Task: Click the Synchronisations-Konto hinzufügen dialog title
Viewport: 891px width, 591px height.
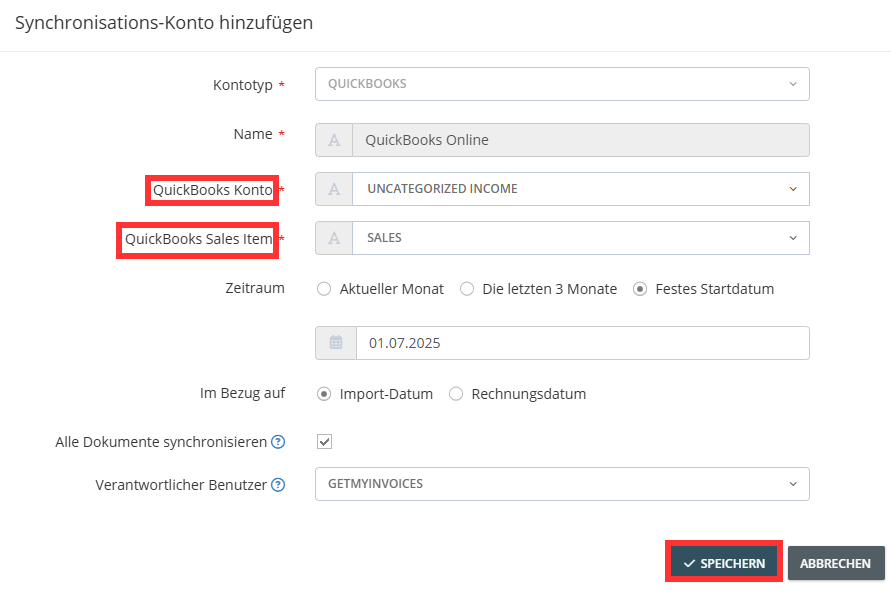Action: [x=164, y=23]
